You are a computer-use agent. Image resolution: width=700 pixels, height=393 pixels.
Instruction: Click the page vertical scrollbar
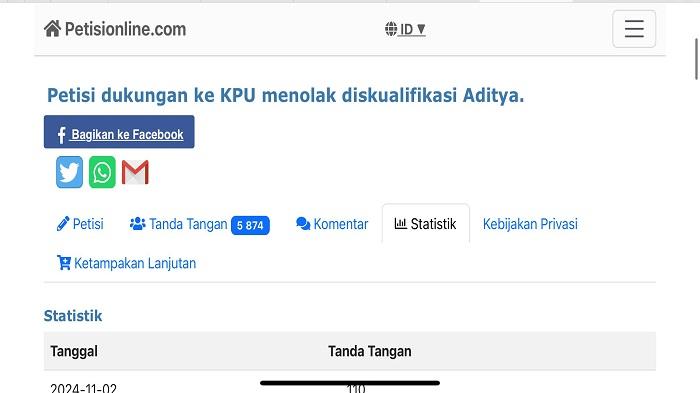point(696,59)
